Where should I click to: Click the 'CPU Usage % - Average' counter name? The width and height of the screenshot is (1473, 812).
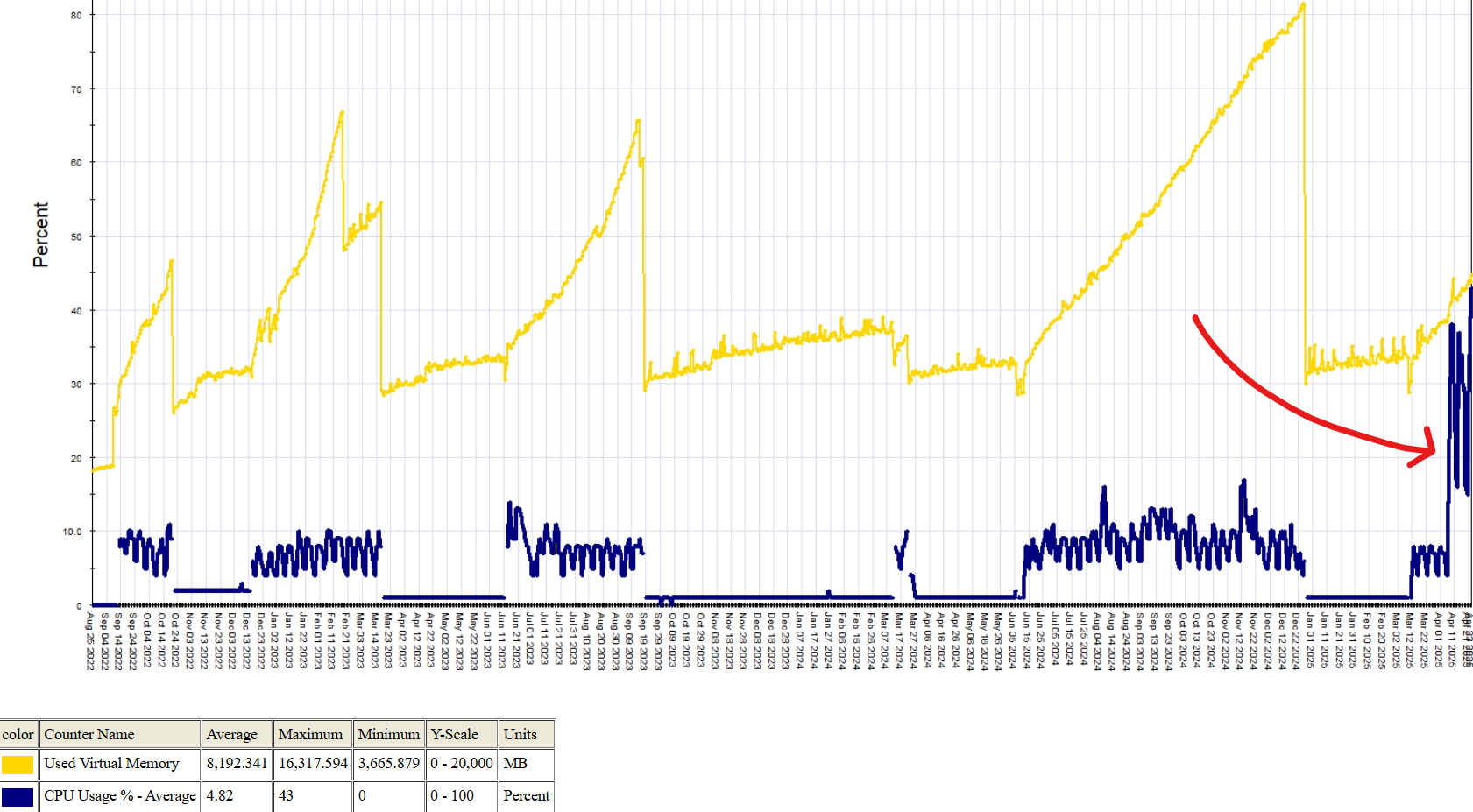pyautogui.click(x=120, y=795)
